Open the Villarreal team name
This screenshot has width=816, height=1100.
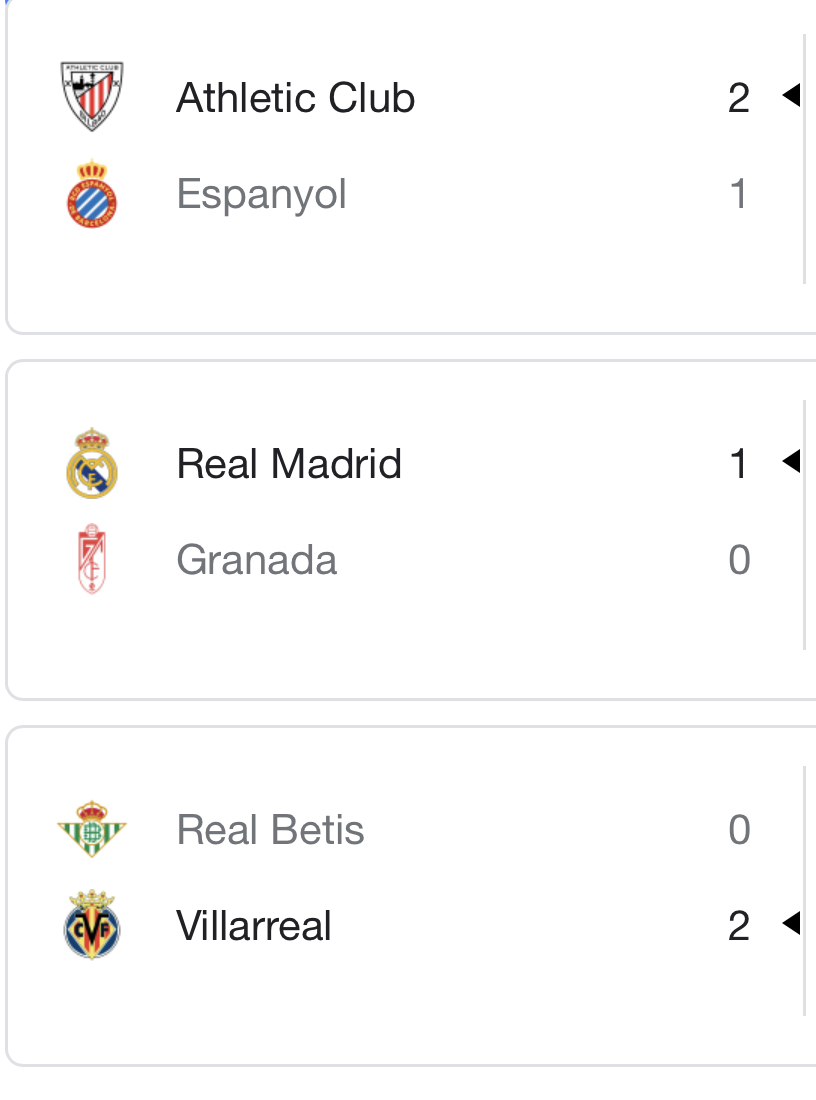pos(254,926)
